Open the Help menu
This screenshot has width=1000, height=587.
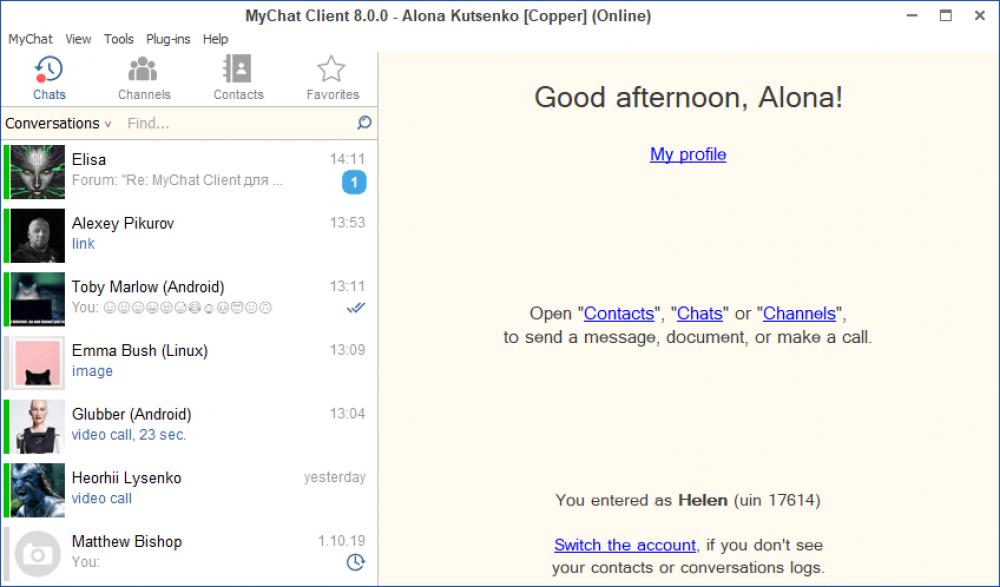pyautogui.click(x=214, y=39)
